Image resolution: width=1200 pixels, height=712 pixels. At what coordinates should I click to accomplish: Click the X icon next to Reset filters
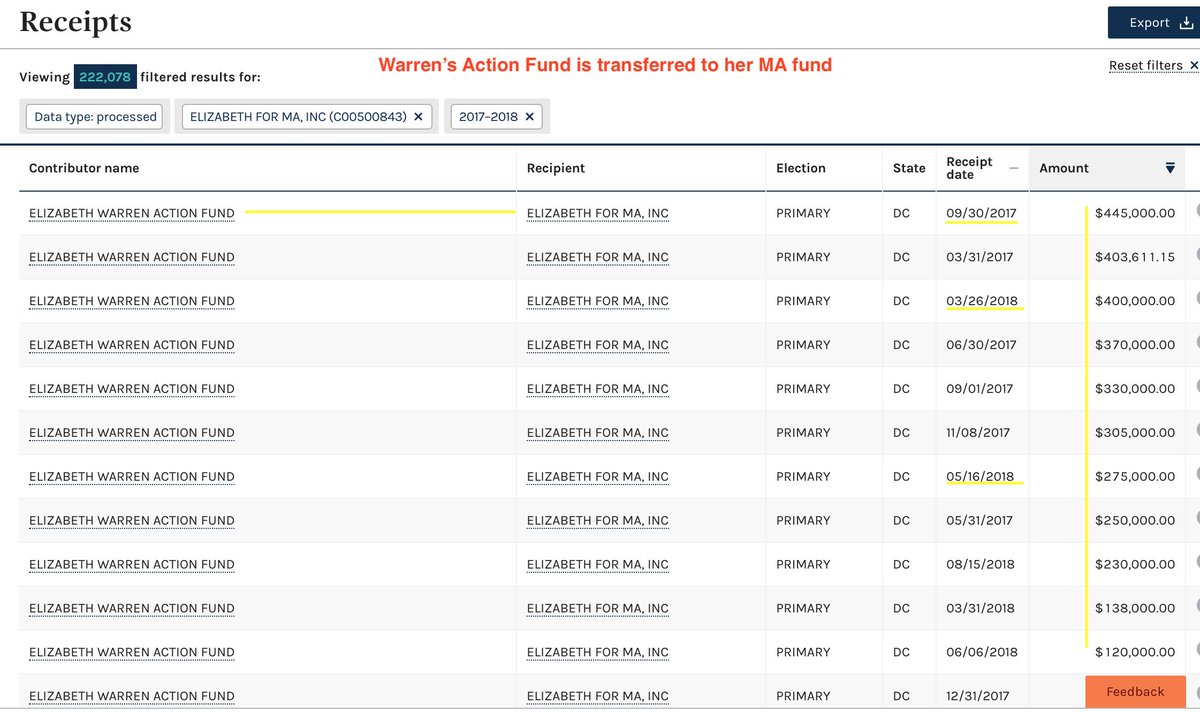pos(1192,65)
